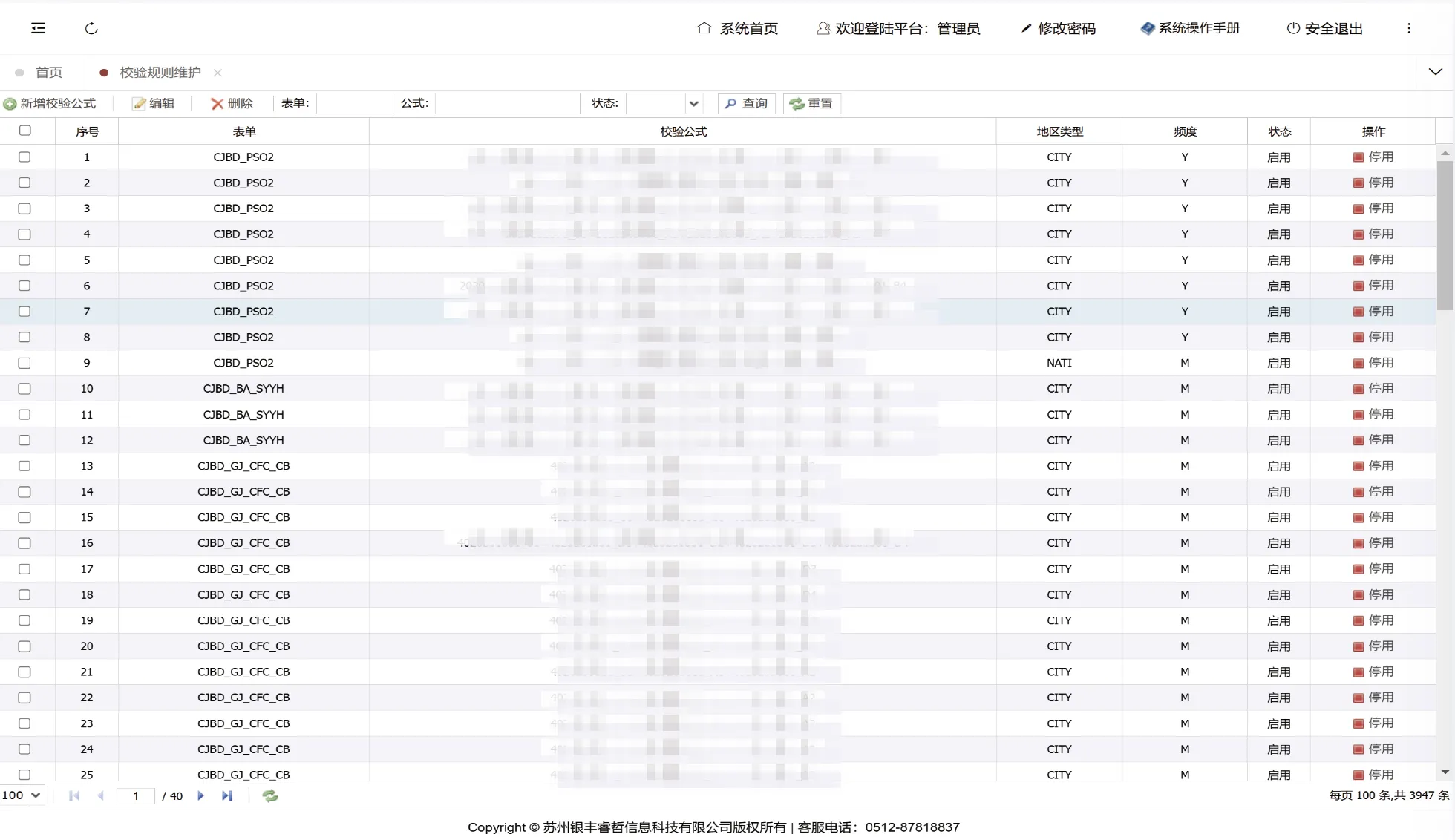Switch to the 首页 tab
The width and height of the screenshot is (1455, 840).
click(x=48, y=73)
